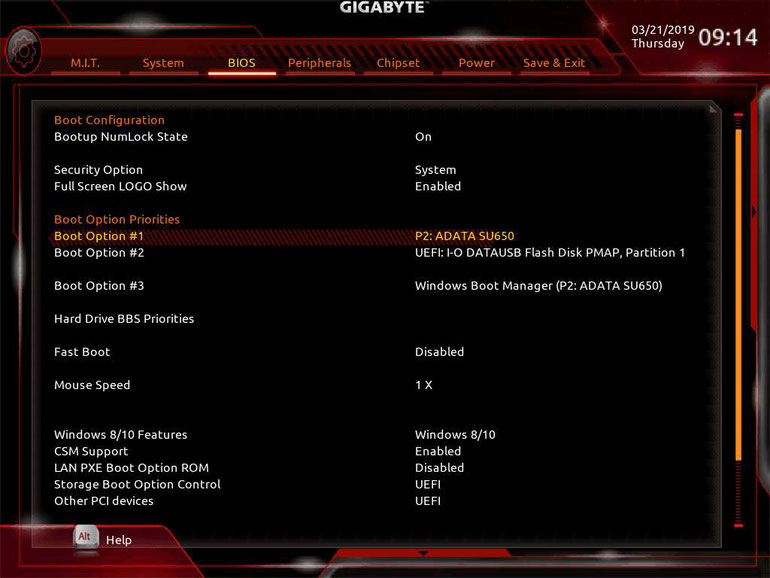Click the 09:14 clock display
This screenshot has height=578, width=770.
728,37
